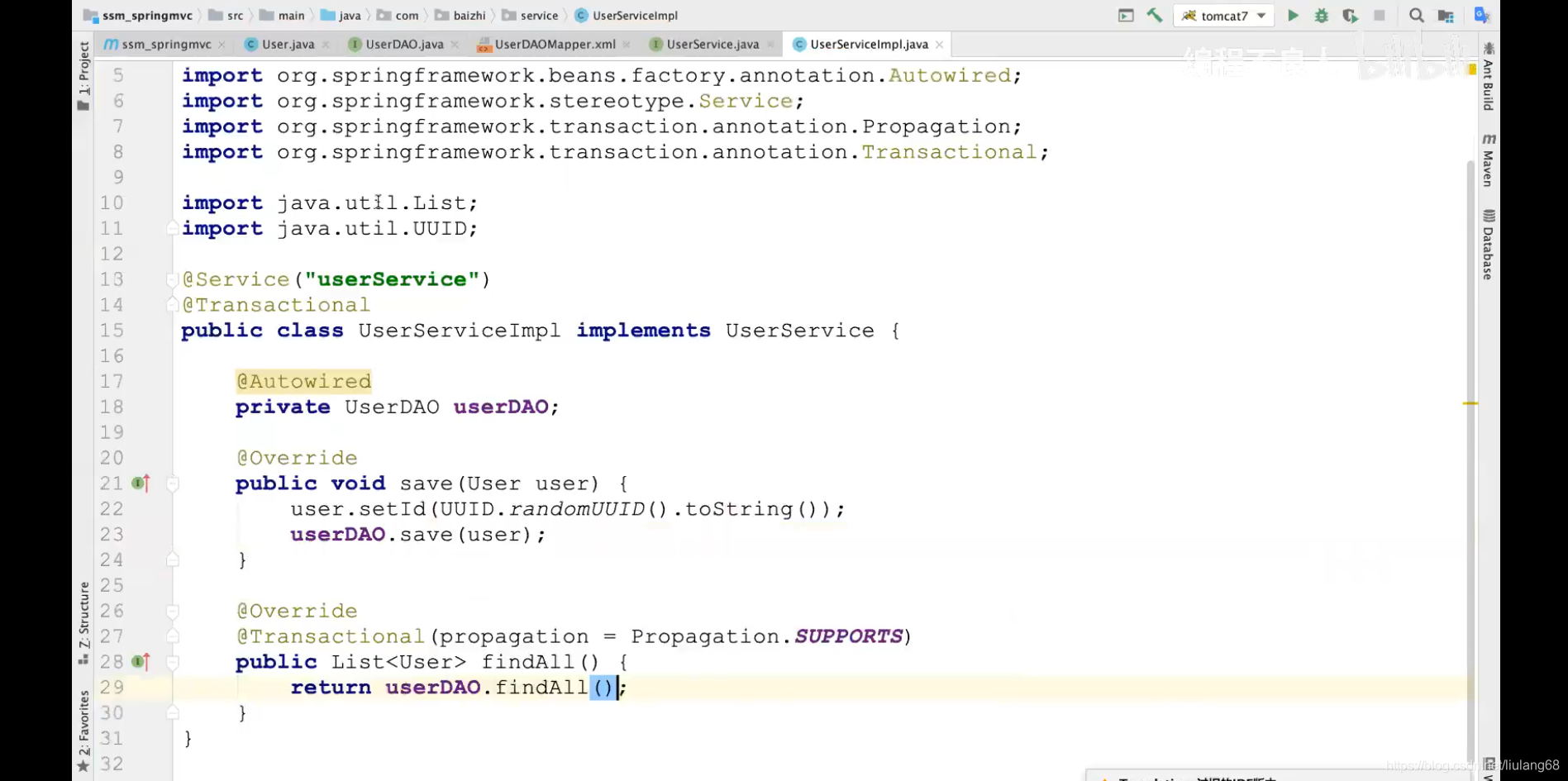Click the Google Translate plugin icon
1568x781 pixels.
click(x=1482, y=15)
